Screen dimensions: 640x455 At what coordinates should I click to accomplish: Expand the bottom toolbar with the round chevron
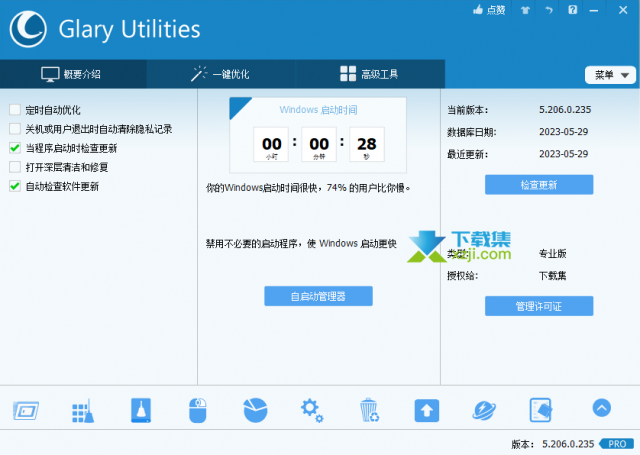pyautogui.click(x=602, y=408)
